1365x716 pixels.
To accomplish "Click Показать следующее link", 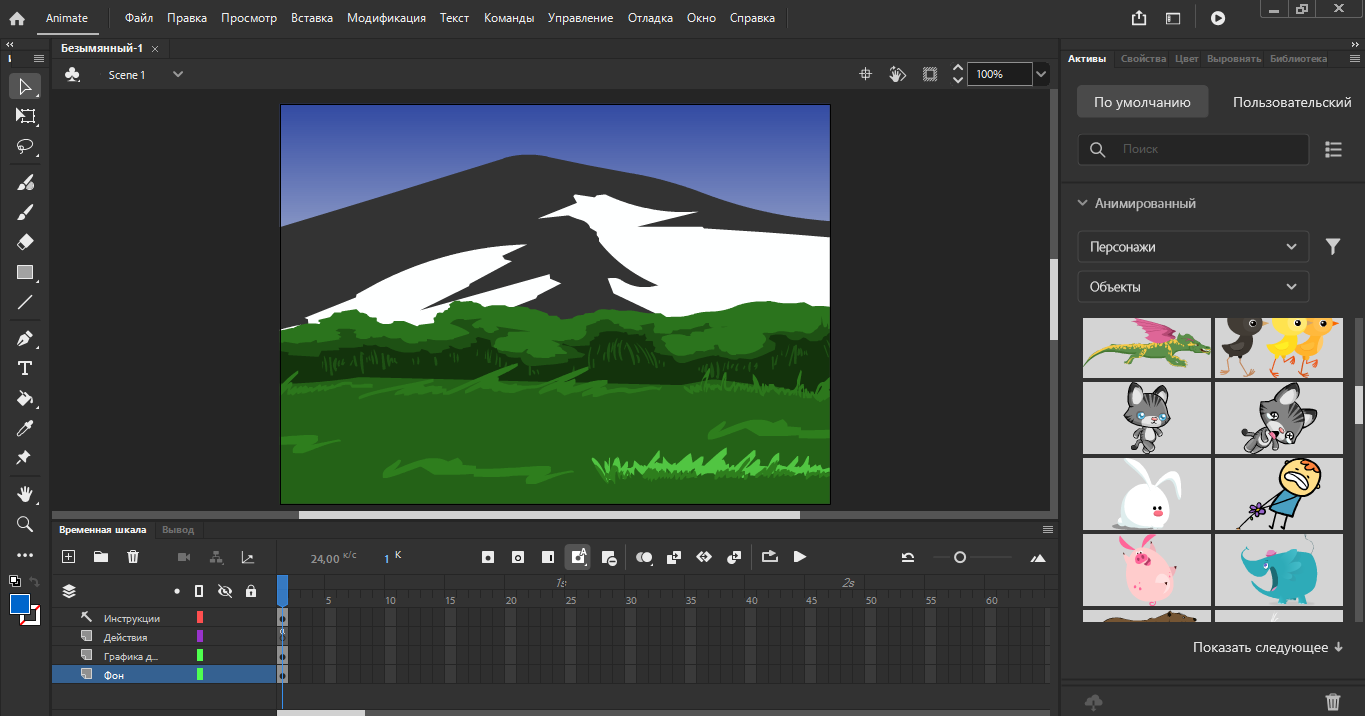I will pos(1267,648).
